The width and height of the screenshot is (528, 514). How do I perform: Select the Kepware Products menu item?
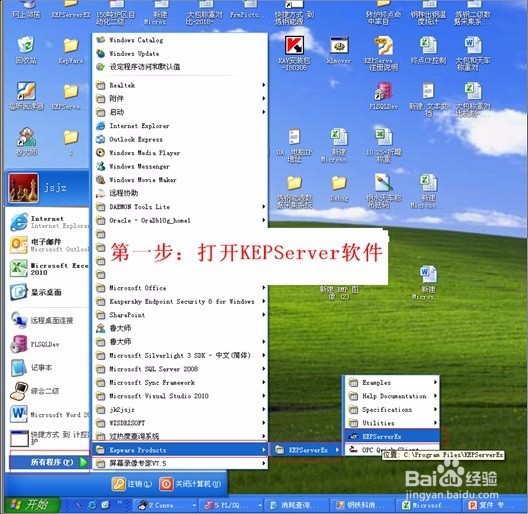pyautogui.click(x=179, y=450)
